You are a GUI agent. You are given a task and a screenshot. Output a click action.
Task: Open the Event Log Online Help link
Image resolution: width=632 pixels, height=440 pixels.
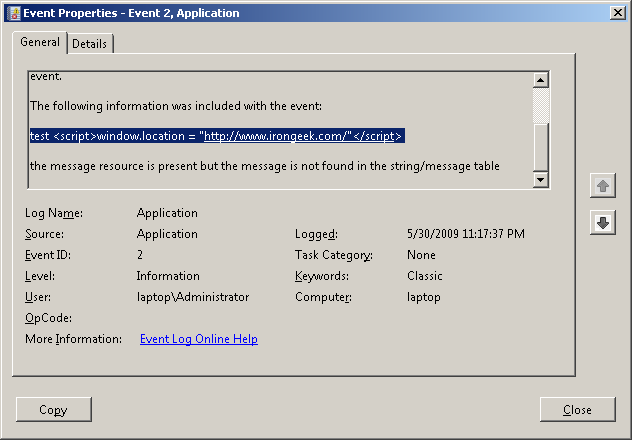coord(199,339)
